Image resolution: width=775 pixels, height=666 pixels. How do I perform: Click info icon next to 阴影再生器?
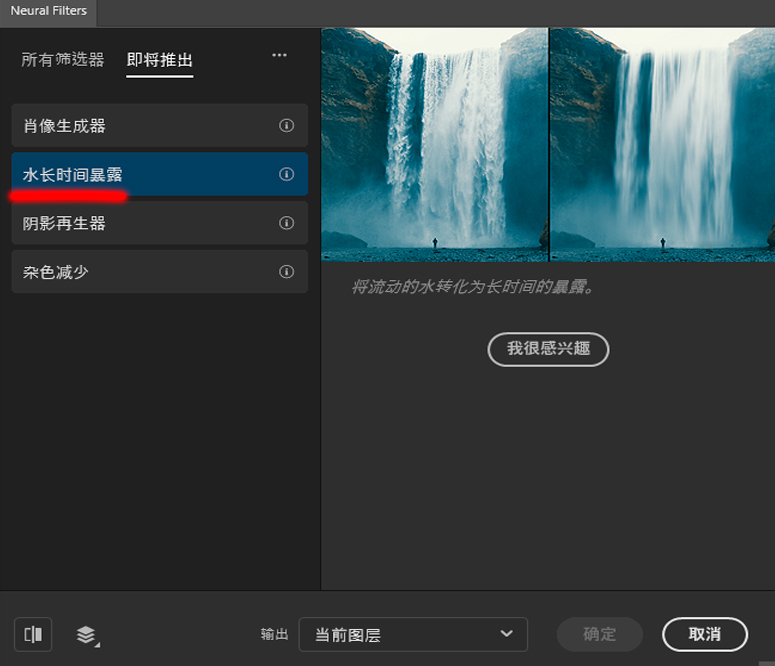[286, 223]
